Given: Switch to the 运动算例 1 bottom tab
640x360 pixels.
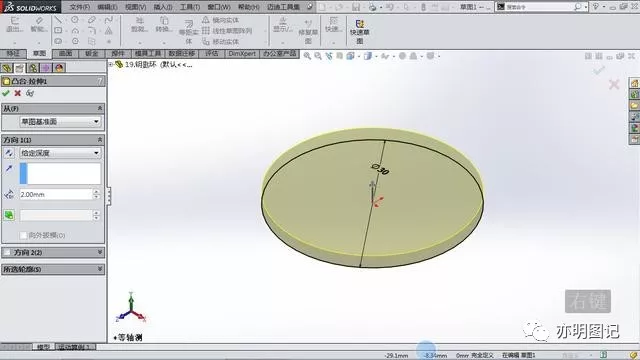Looking at the screenshot, I should (76, 347).
